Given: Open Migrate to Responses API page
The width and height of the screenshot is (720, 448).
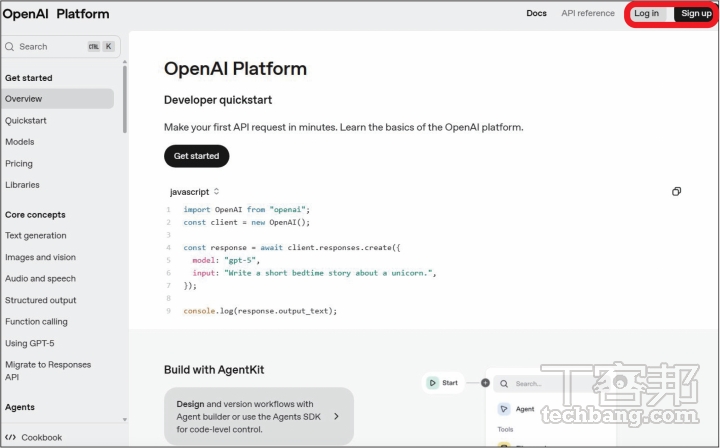Looking at the screenshot, I should [48, 371].
